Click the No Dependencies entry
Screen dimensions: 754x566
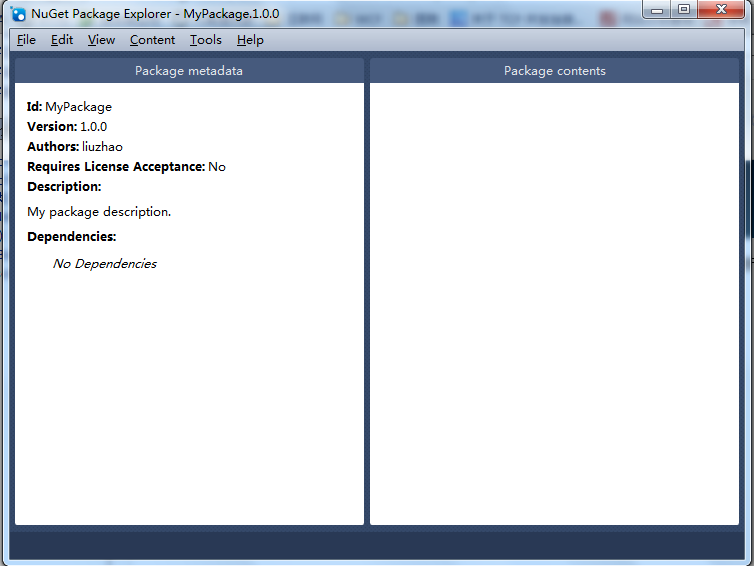[x=105, y=264]
